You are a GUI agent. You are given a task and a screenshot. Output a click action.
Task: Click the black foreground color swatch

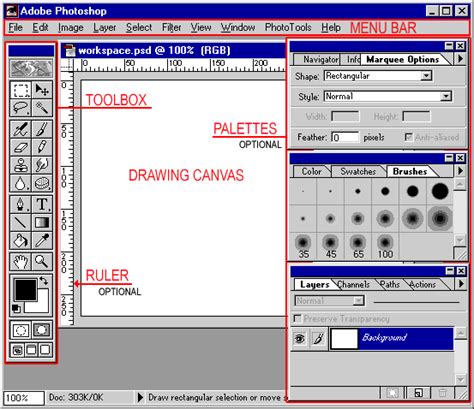(25, 290)
